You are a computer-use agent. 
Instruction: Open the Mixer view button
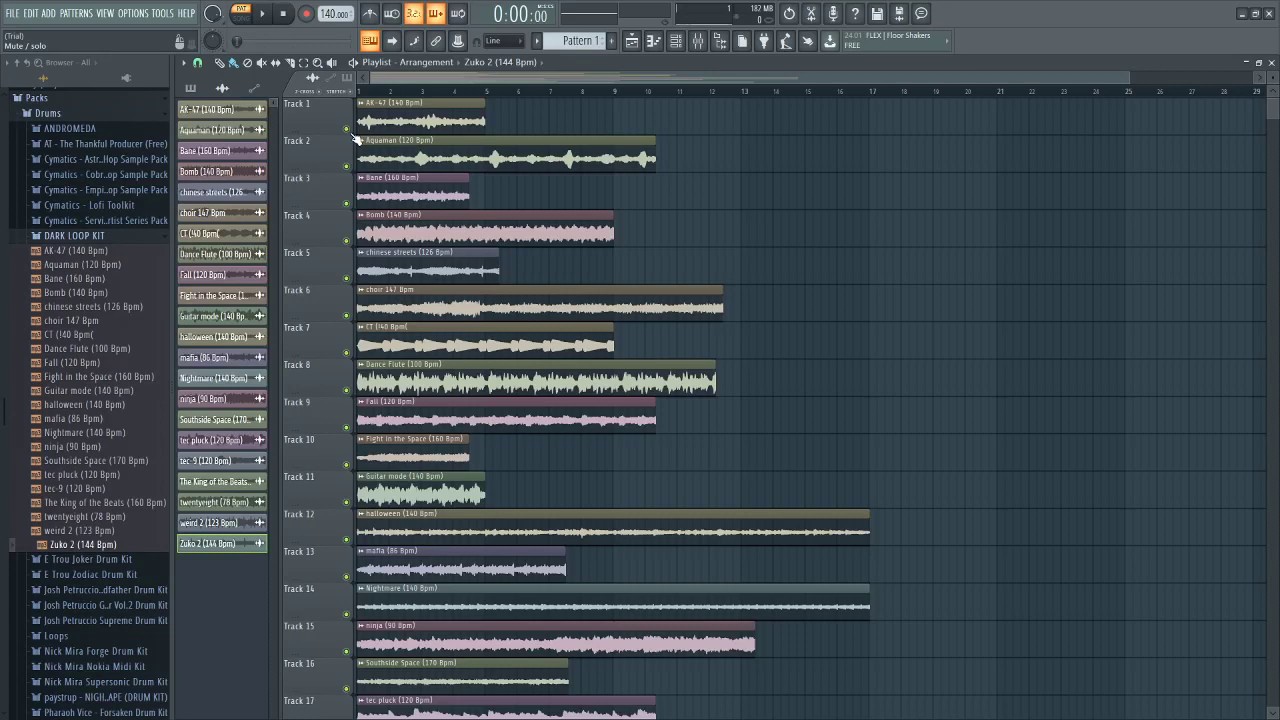point(697,41)
